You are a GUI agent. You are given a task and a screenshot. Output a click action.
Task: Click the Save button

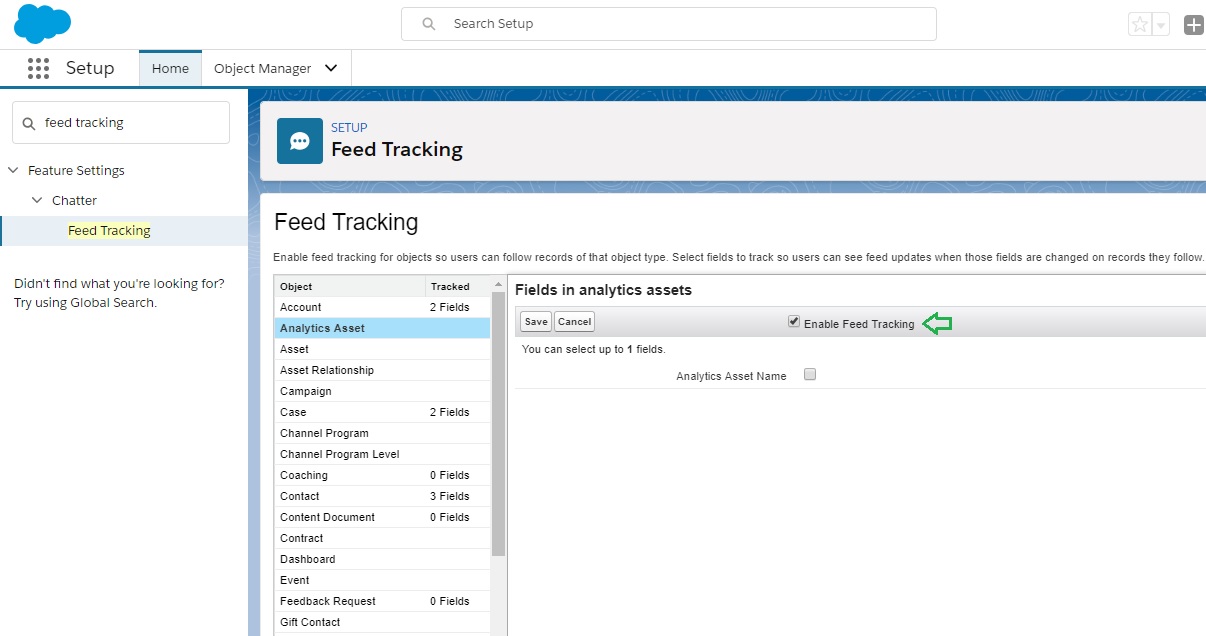tap(534, 321)
